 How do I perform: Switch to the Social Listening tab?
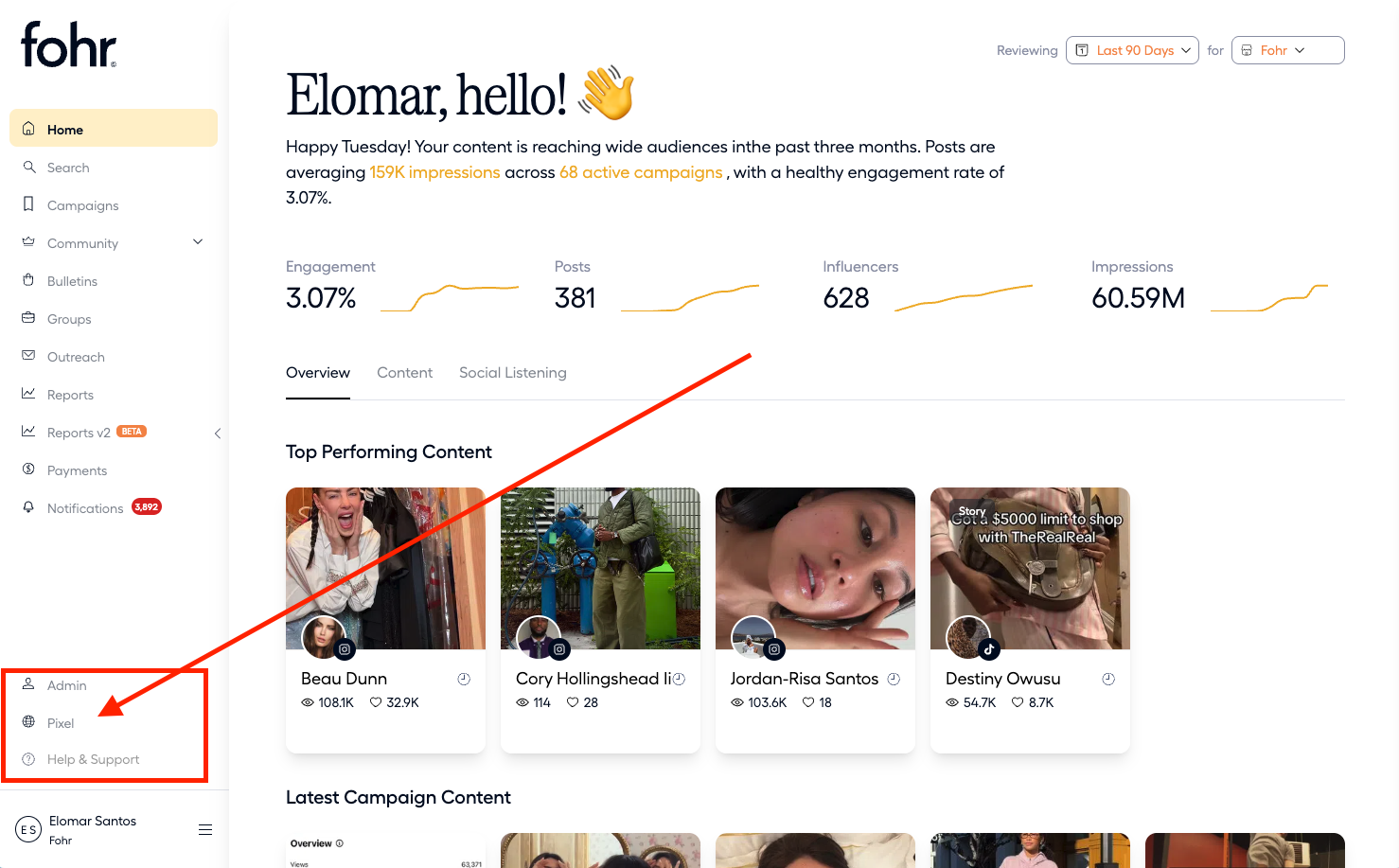click(512, 373)
